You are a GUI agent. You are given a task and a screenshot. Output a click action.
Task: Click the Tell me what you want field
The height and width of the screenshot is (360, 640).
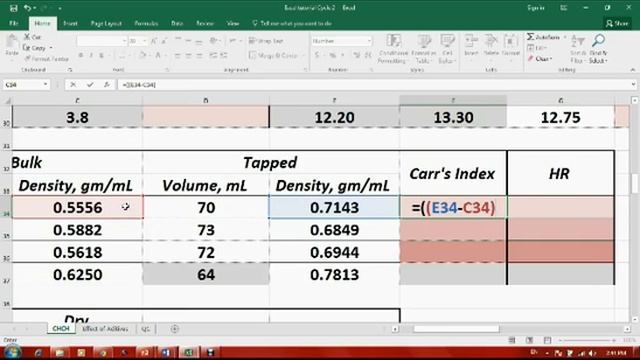(x=292, y=23)
